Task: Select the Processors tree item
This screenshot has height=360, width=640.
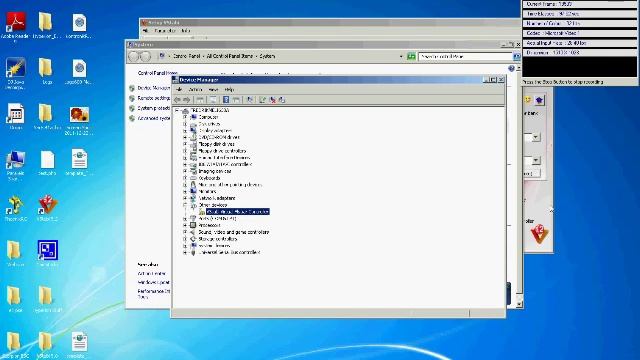Action: pyautogui.click(x=209, y=225)
